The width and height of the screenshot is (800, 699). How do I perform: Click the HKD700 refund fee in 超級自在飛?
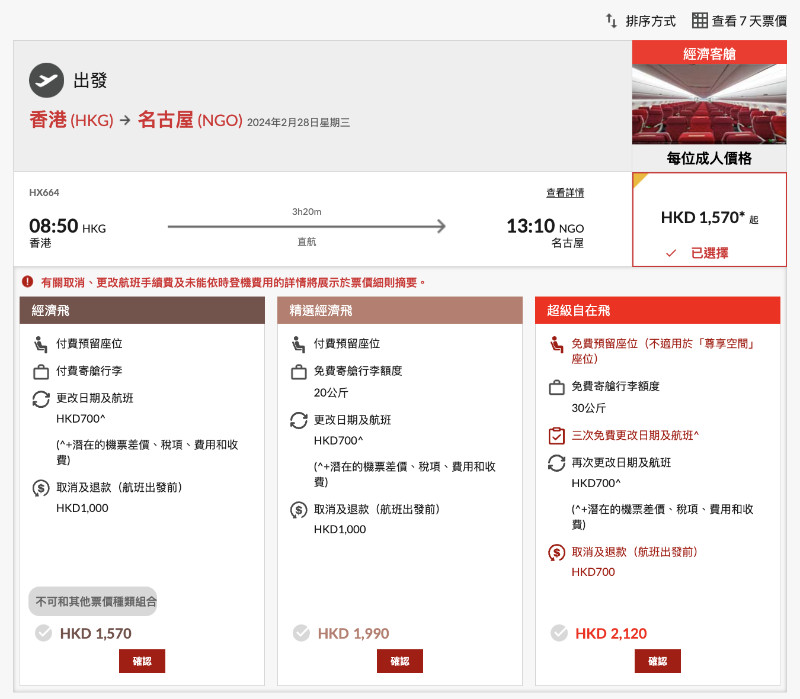click(x=593, y=572)
